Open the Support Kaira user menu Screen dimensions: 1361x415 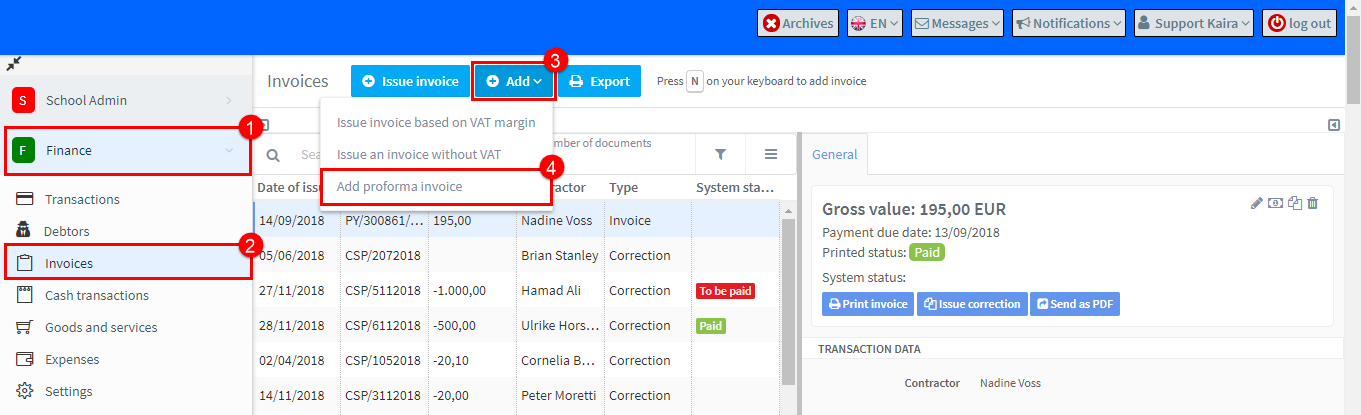[x=1194, y=23]
